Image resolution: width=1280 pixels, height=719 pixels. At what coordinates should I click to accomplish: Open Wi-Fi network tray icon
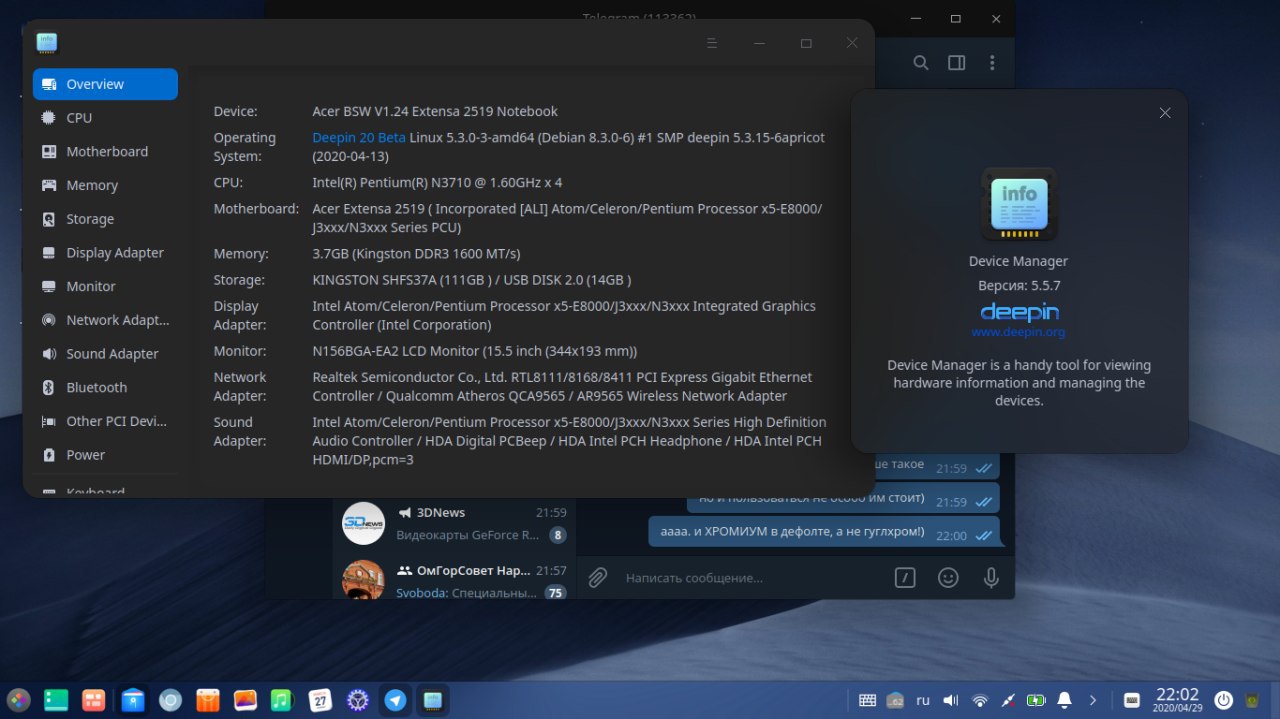[x=980, y=700]
